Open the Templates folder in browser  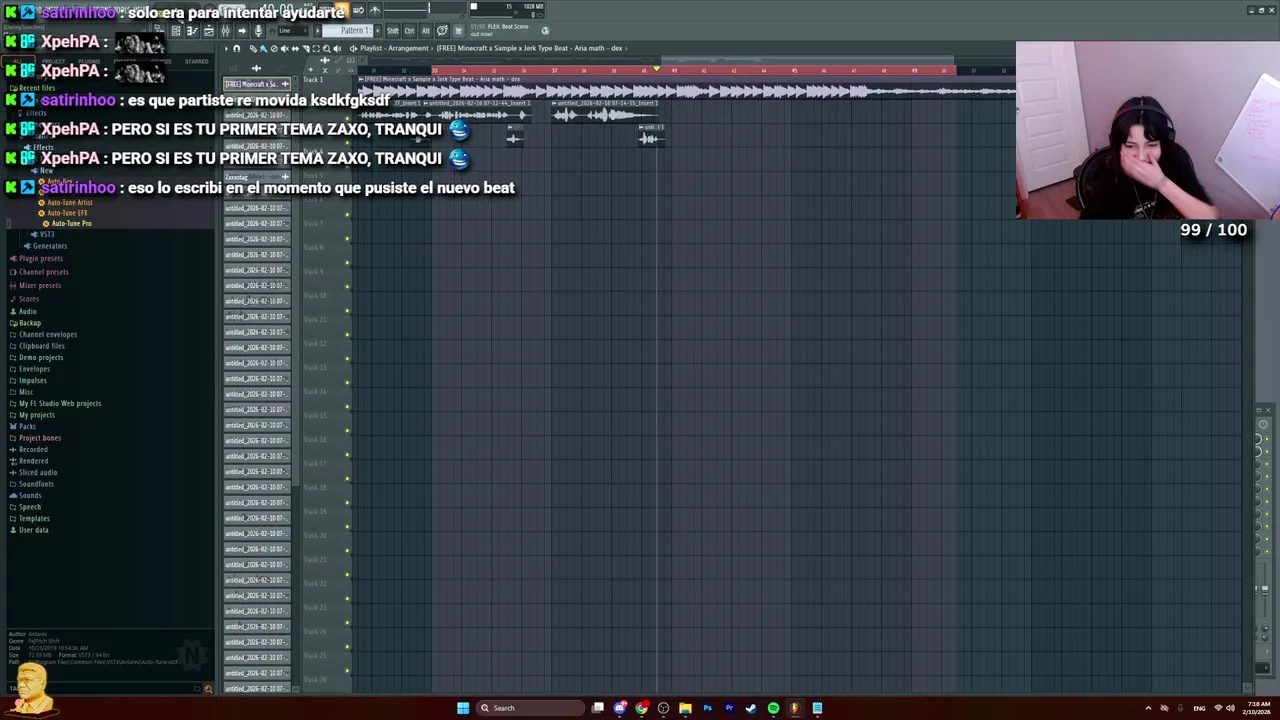pyautogui.click(x=34, y=518)
